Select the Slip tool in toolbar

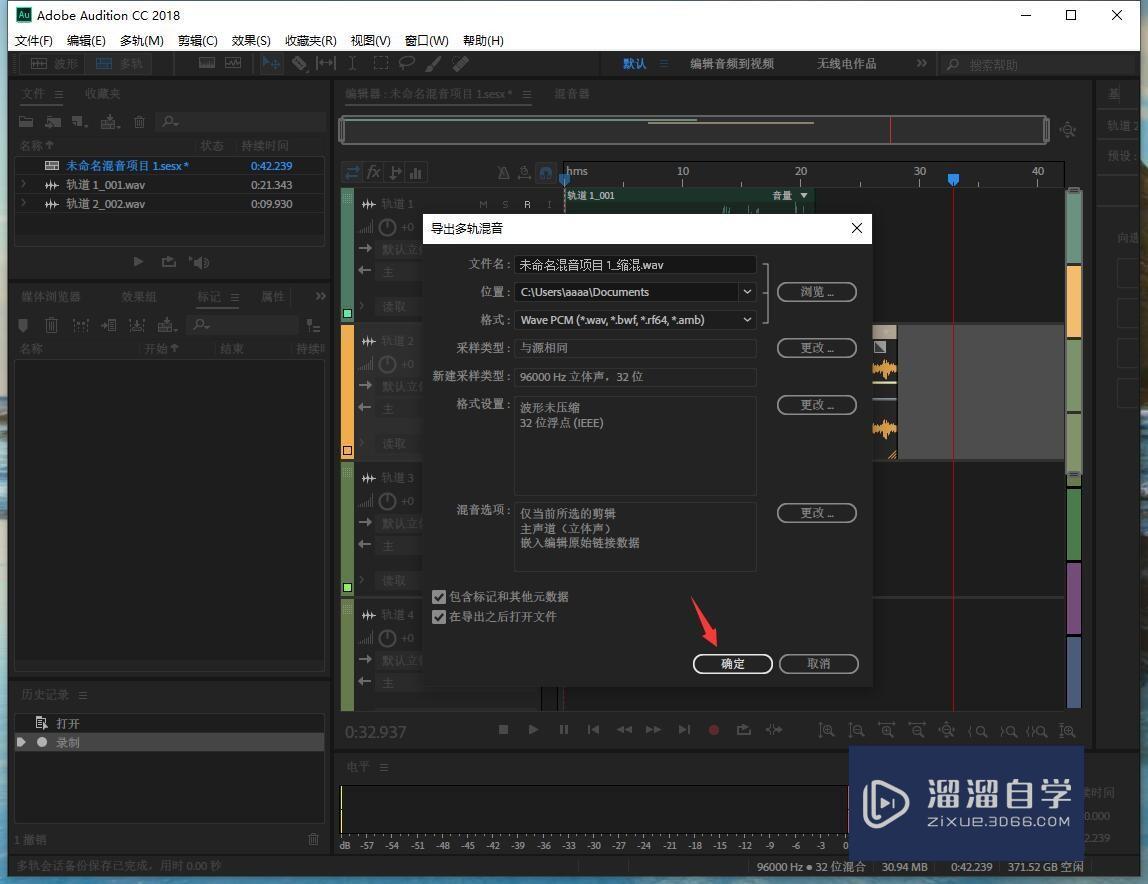click(326, 64)
